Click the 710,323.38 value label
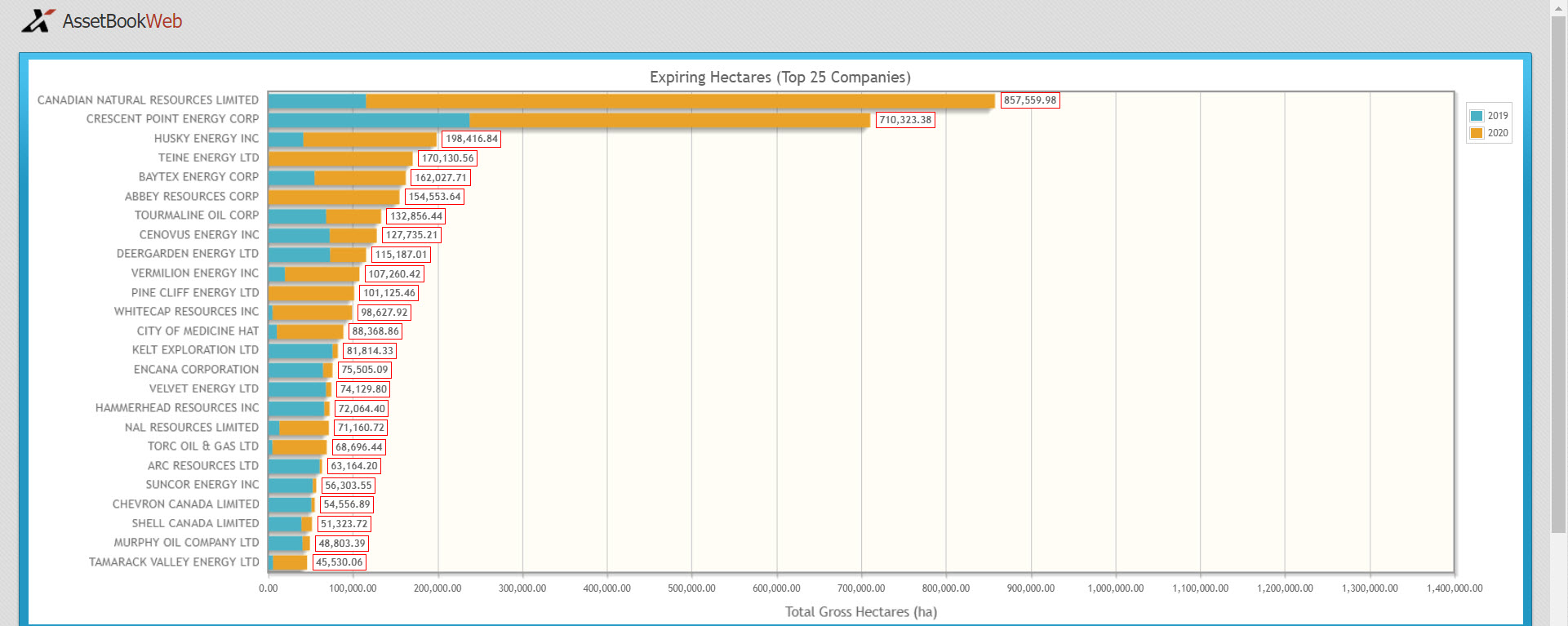Viewport: 1568px width, 626px height. coord(905,120)
